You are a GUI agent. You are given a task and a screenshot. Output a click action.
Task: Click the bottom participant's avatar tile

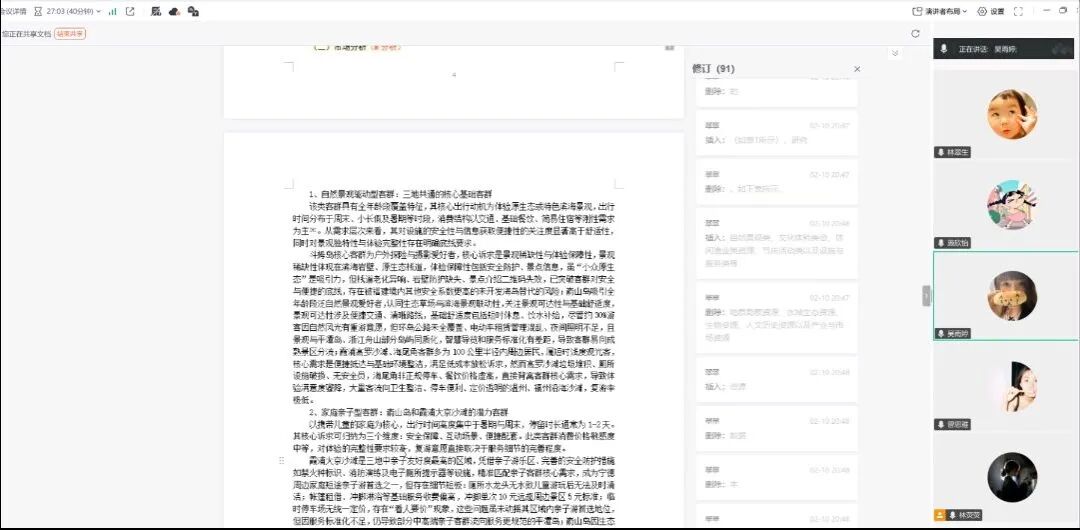tap(1005, 478)
